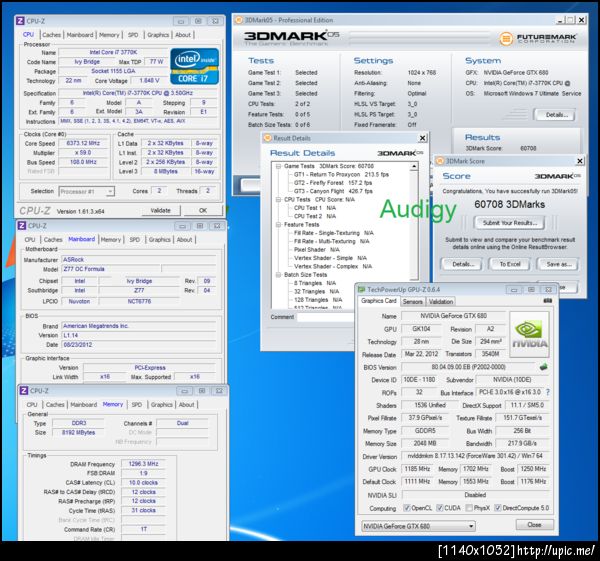The image size is (600, 561).
Task: Switch to Caches tab in top CPU-Z window
Action: pos(52,35)
